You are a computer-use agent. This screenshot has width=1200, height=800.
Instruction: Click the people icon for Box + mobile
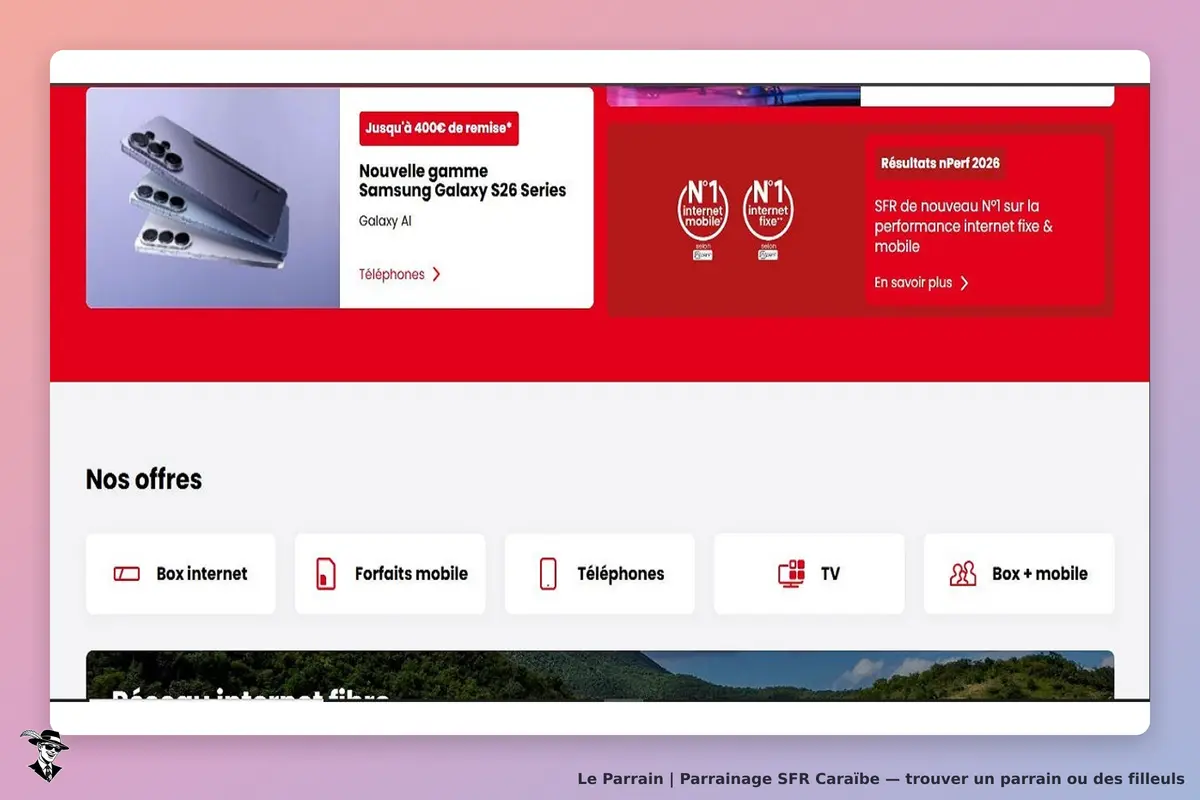(x=963, y=574)
